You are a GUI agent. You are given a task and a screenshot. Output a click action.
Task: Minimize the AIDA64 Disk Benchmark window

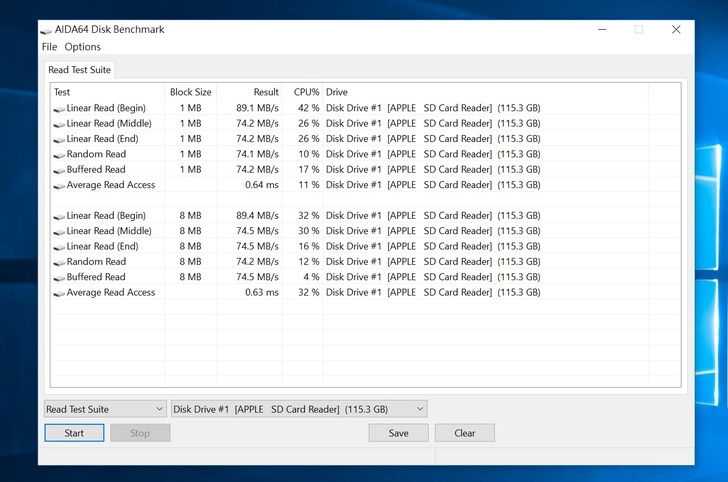click(602, 30)
